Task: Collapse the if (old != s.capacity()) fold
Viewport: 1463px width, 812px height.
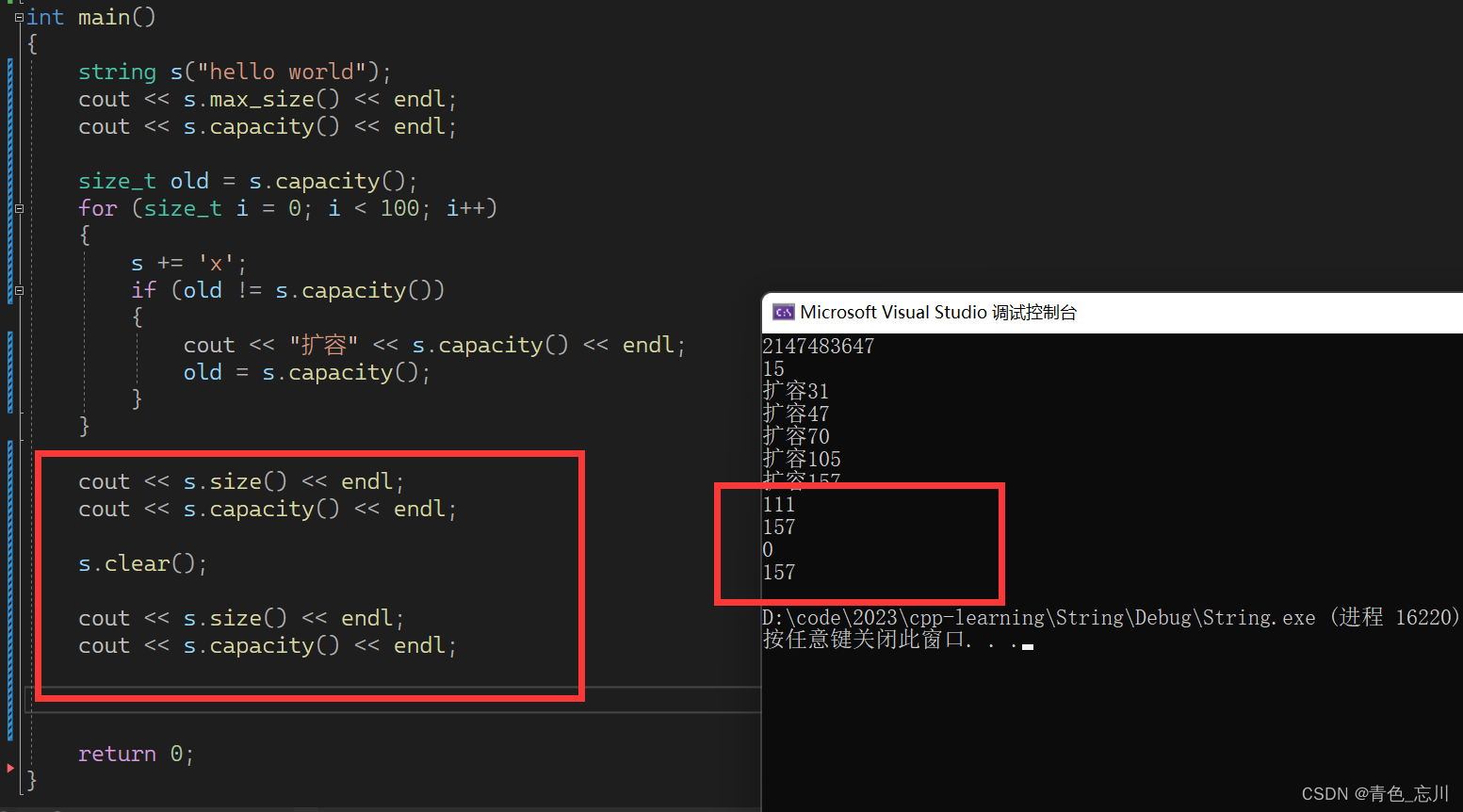Action: 19,290
